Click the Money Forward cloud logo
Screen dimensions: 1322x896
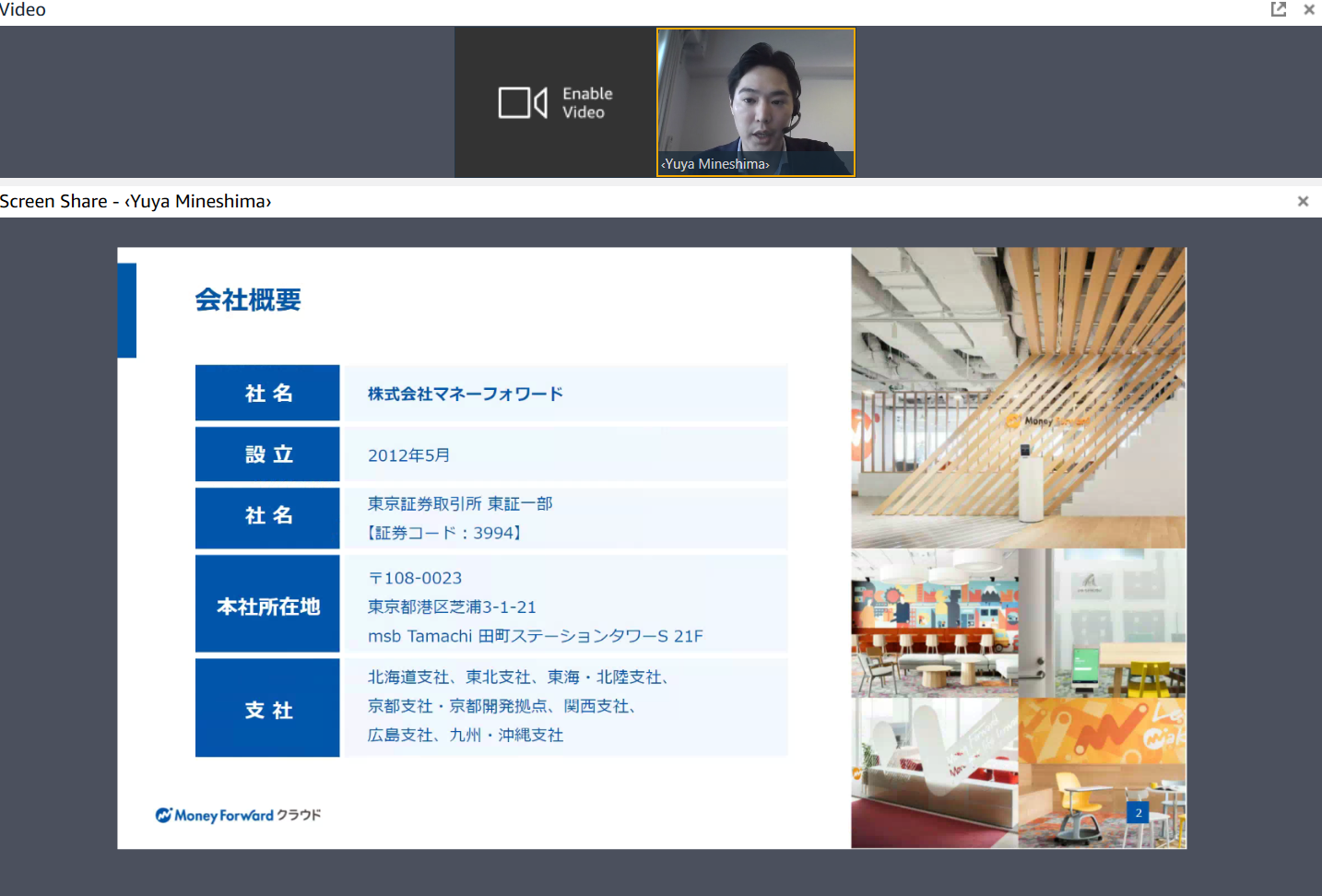[238, 815]
